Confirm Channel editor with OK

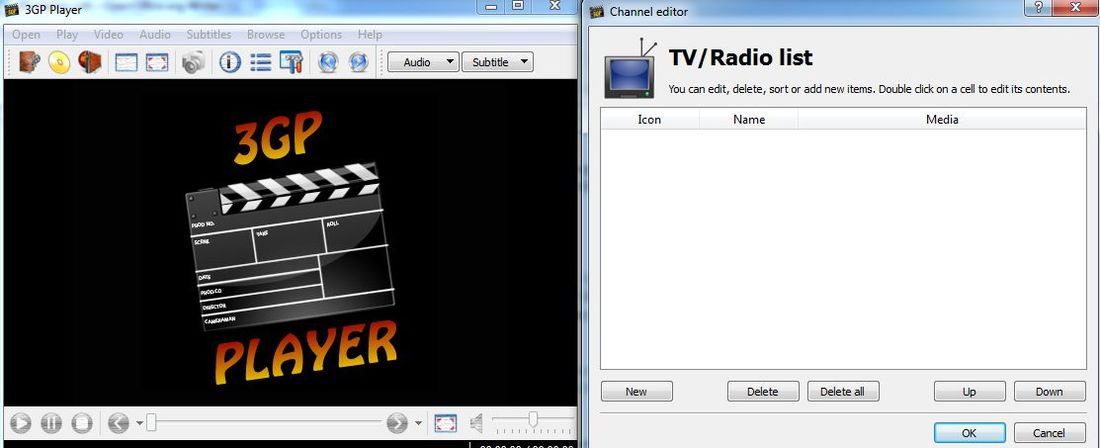[969, 433]
